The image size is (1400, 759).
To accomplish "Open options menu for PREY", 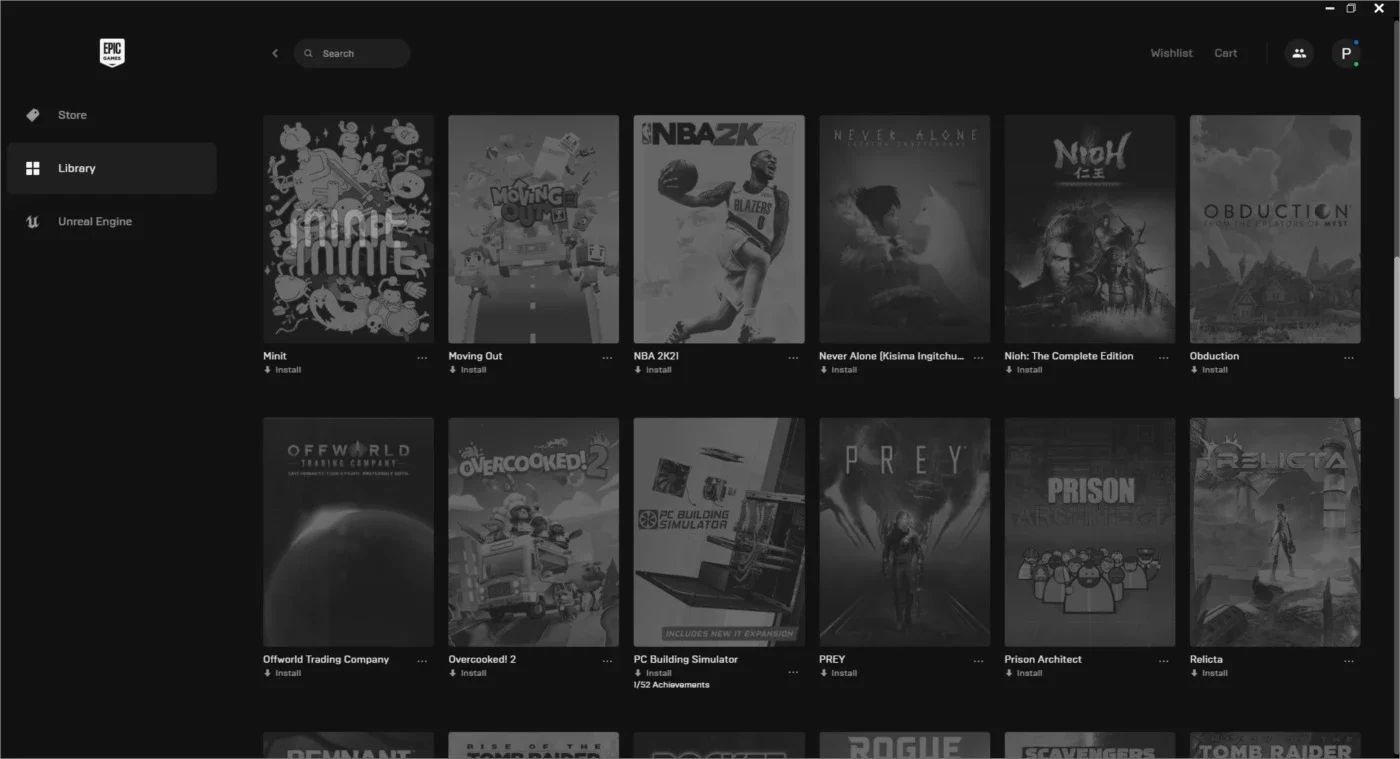I will coord(978,661).
